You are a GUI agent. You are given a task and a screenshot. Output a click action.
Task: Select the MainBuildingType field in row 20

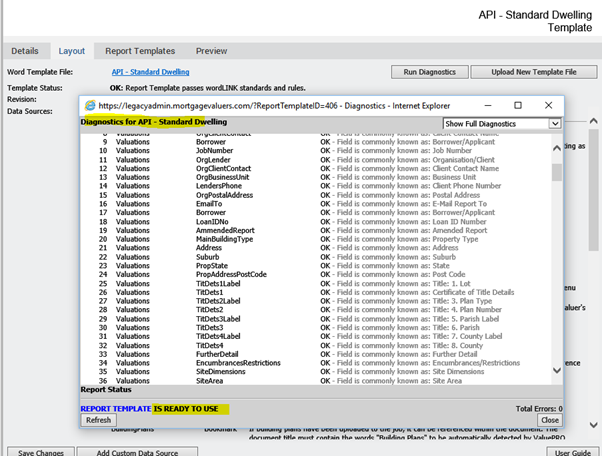225,239
